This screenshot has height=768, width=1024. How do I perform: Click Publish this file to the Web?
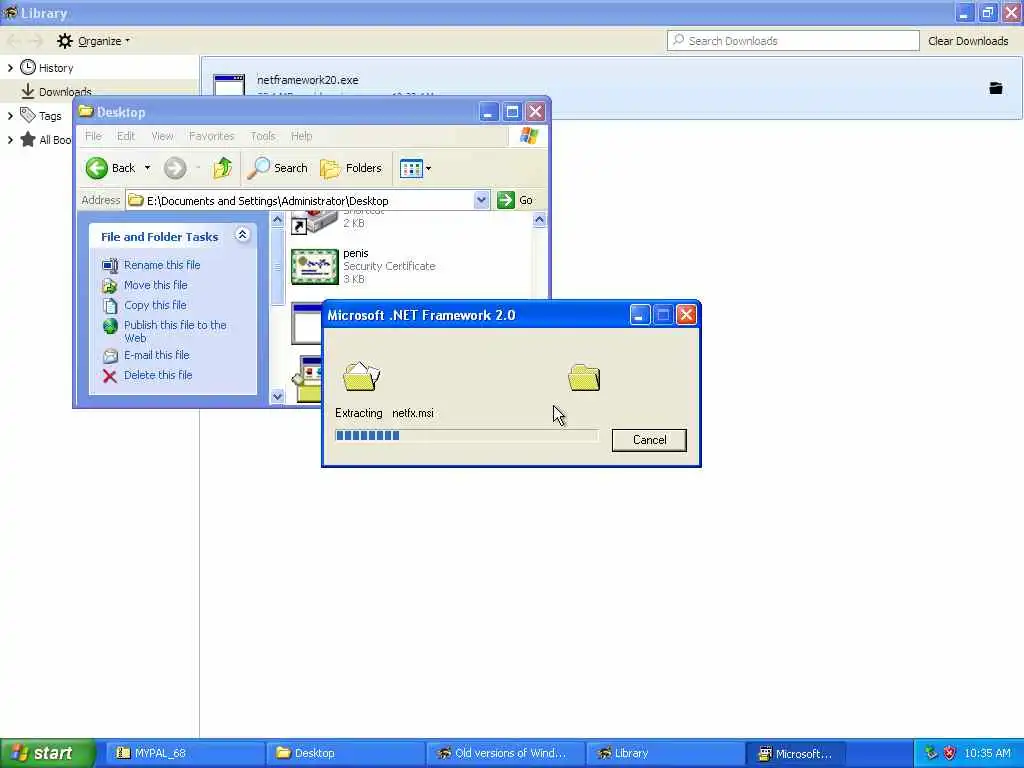(x=175, y=331)
